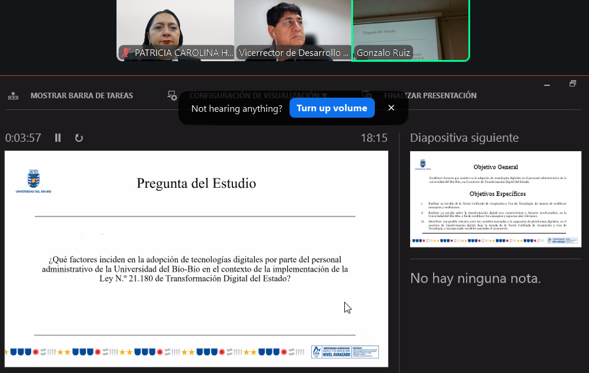Click the muted microphone icon on Patricia
The image size is (589, 373).
[x=125, y=53]
